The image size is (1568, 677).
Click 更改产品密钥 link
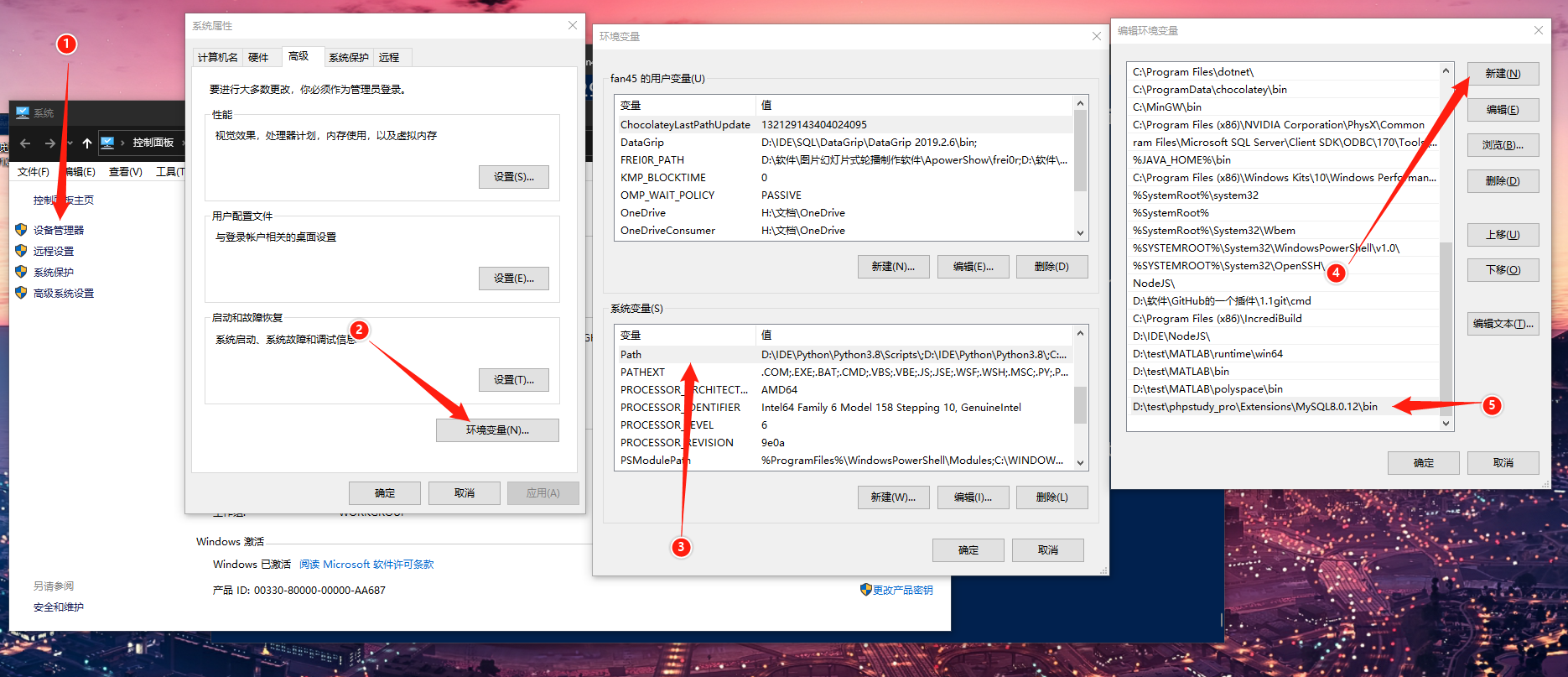903,590
